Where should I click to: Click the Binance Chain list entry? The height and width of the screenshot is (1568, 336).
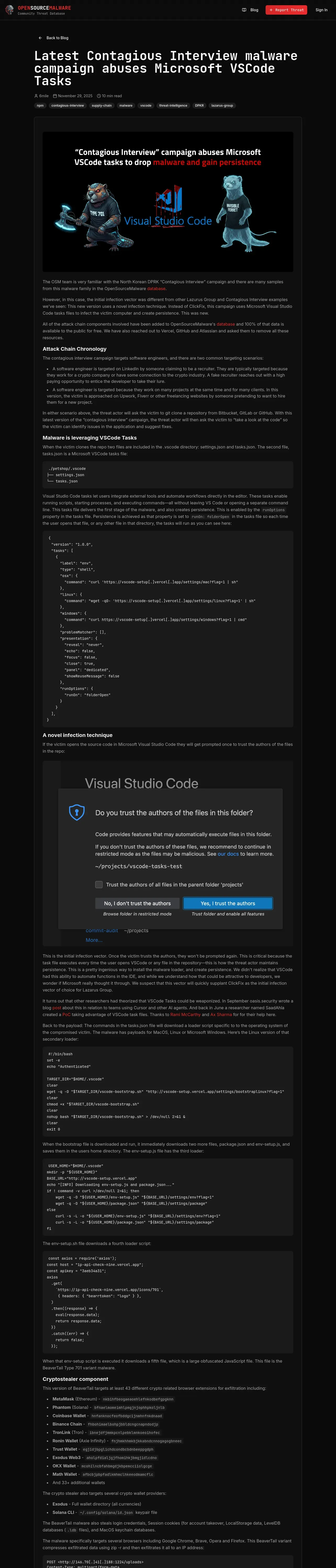(106, 1424)
